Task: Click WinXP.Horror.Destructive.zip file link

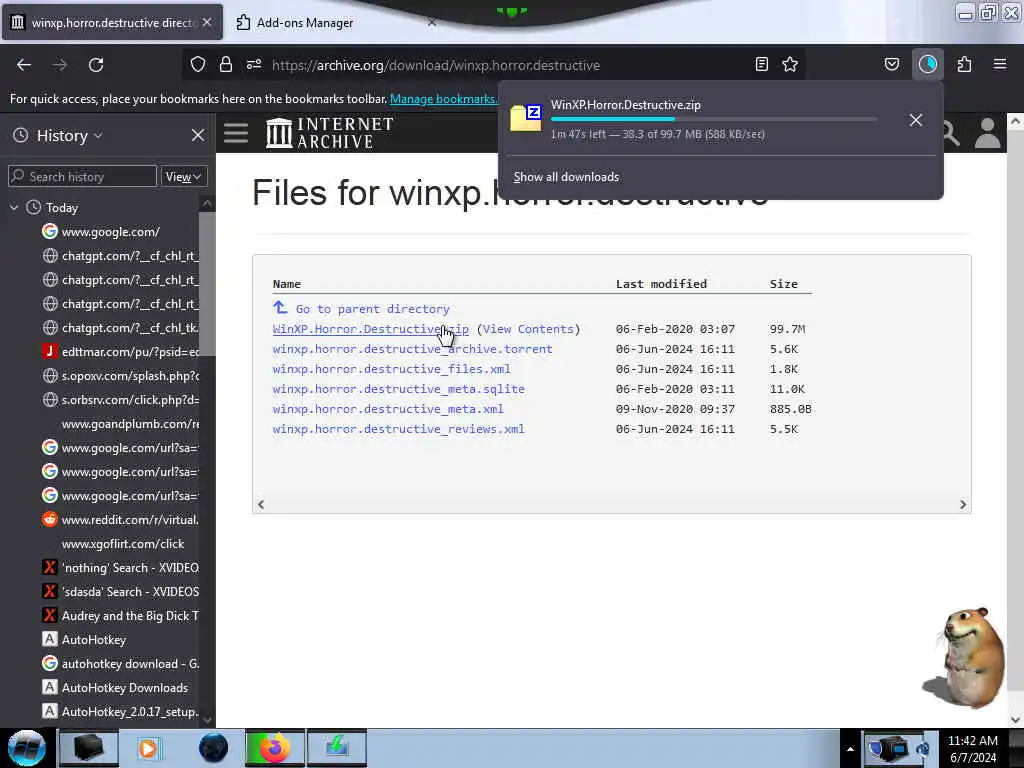Action: tap(370, 329)
